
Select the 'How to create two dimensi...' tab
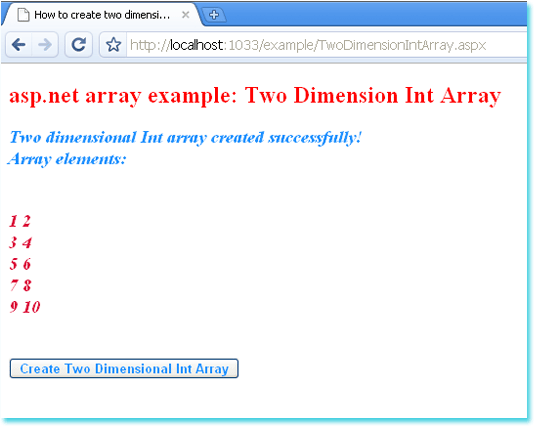coord(102,15)
